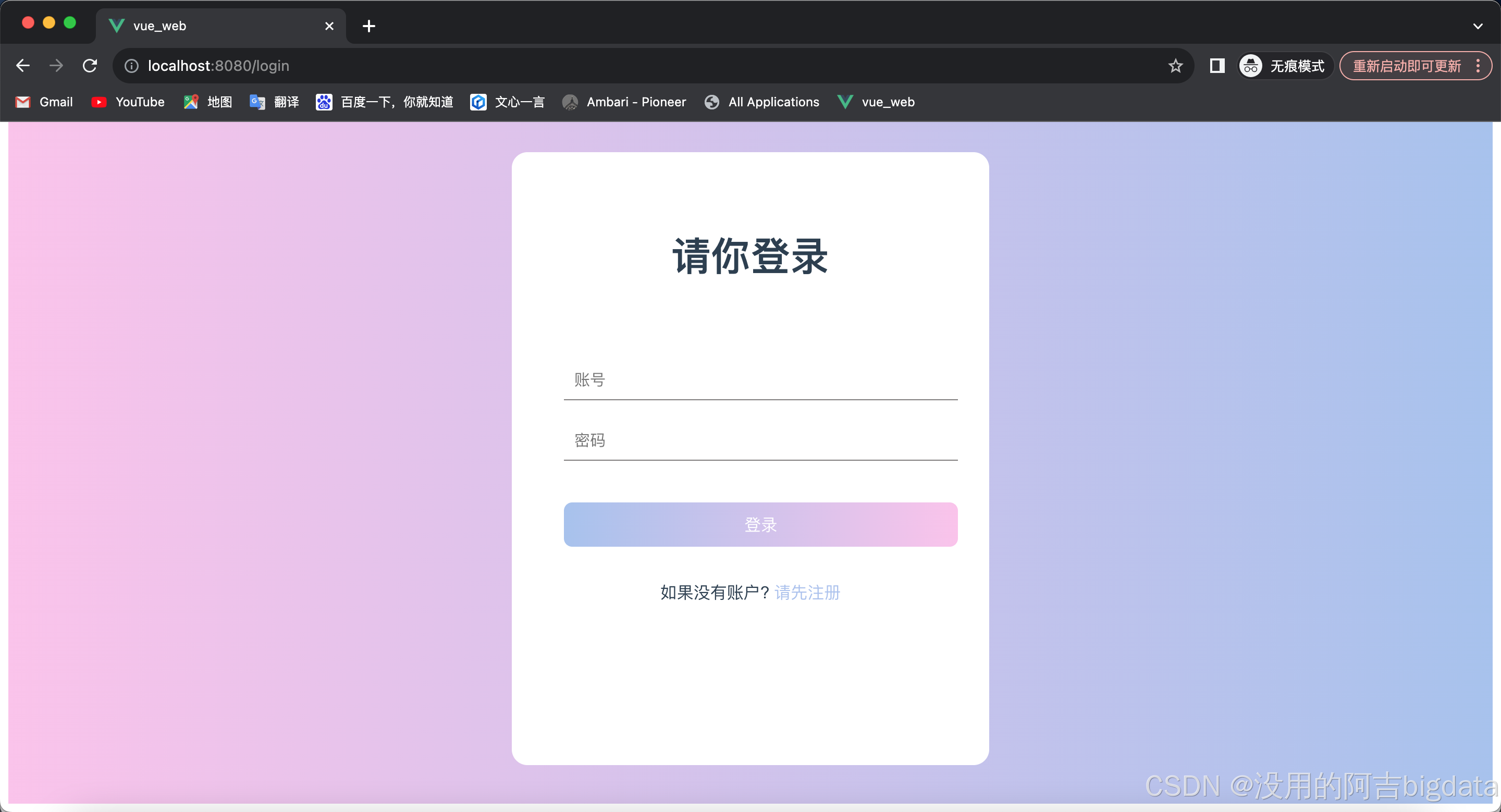Follow the 请先注册 register link

tap(807, 593)
